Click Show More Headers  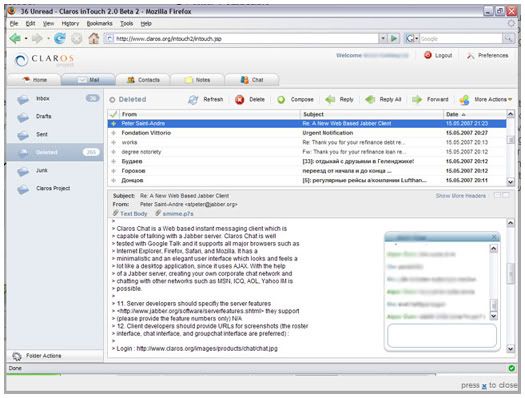click(x=460, y=196)
